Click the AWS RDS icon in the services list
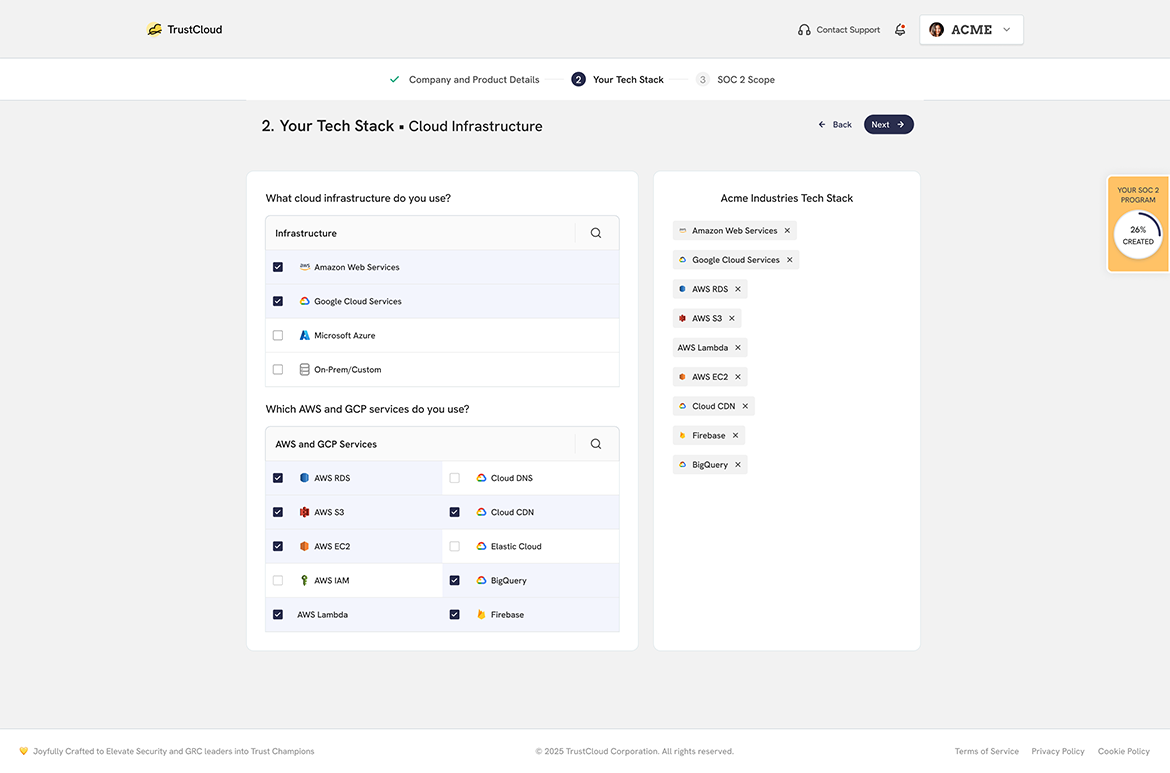The height and width of the screenshot is (773, 1170). (304, 478)
